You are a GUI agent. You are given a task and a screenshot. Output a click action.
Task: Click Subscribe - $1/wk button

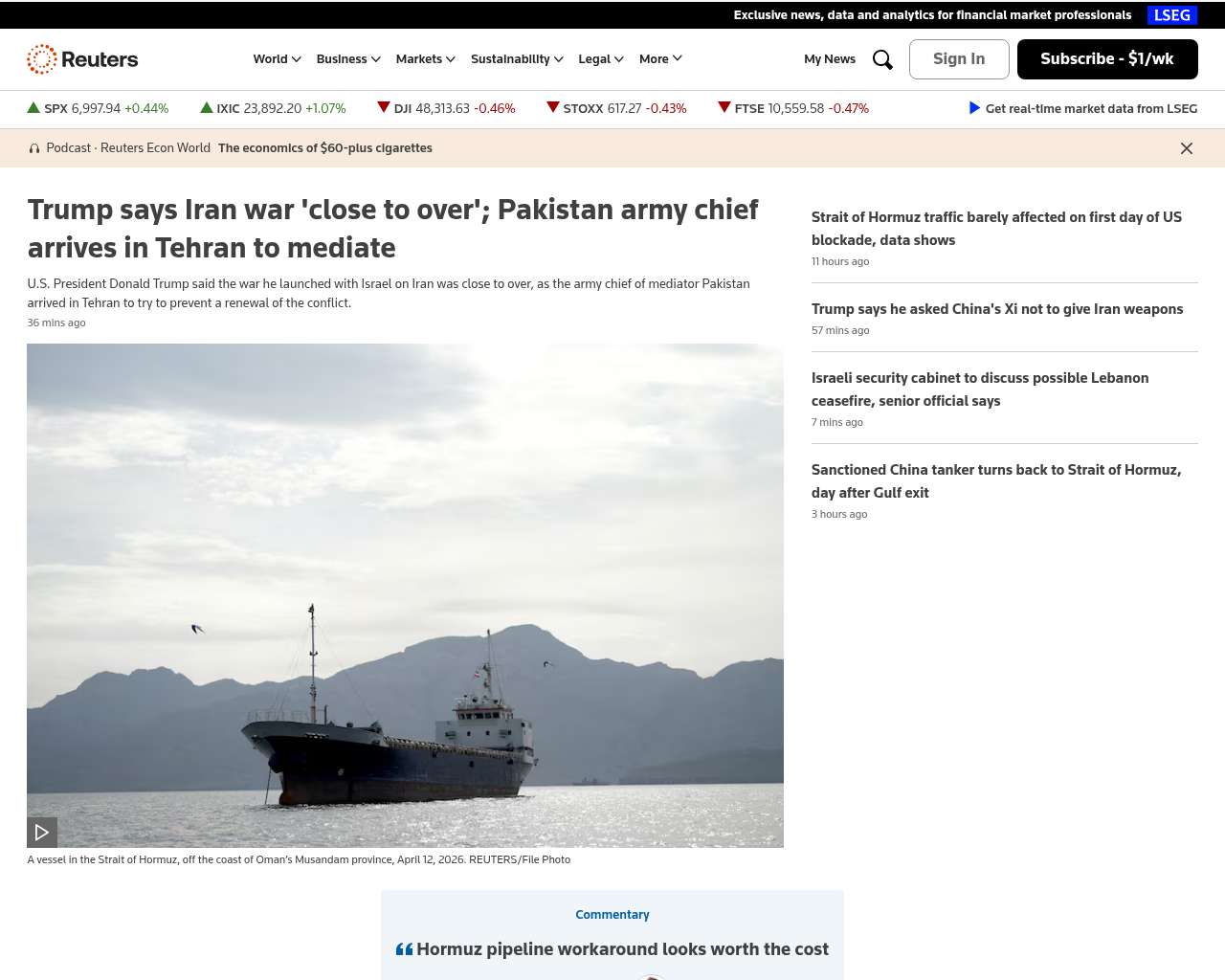coord(1107,59)
